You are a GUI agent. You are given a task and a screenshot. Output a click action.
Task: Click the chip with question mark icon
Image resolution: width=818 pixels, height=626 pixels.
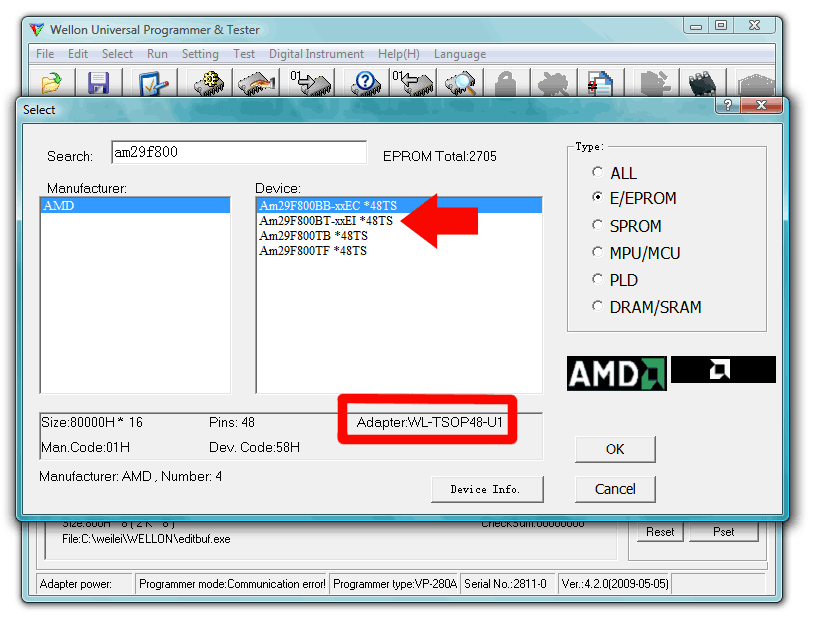pos(365,82)
